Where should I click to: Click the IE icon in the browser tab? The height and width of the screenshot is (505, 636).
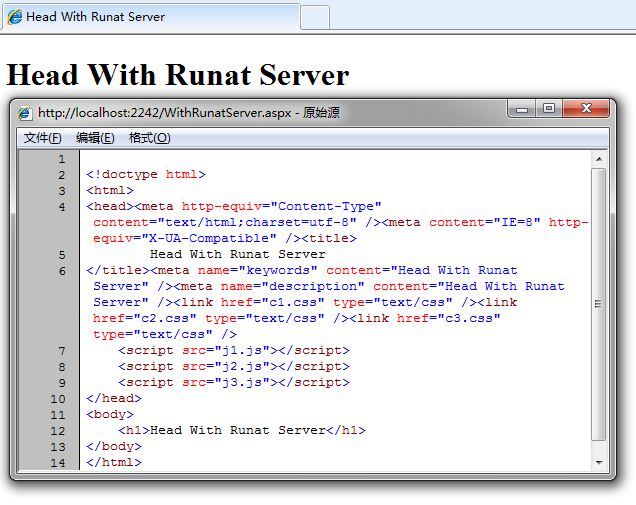click(15, 16)
